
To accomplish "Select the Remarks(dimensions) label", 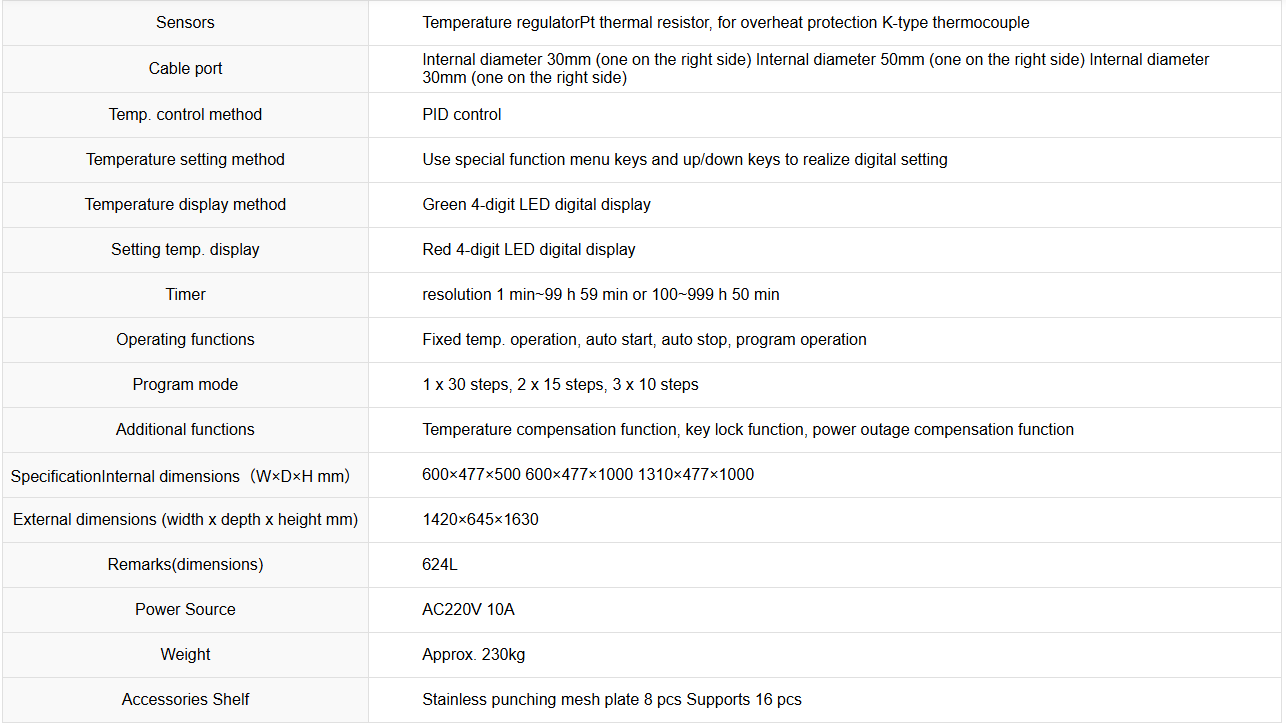I will tap(185, 564).
